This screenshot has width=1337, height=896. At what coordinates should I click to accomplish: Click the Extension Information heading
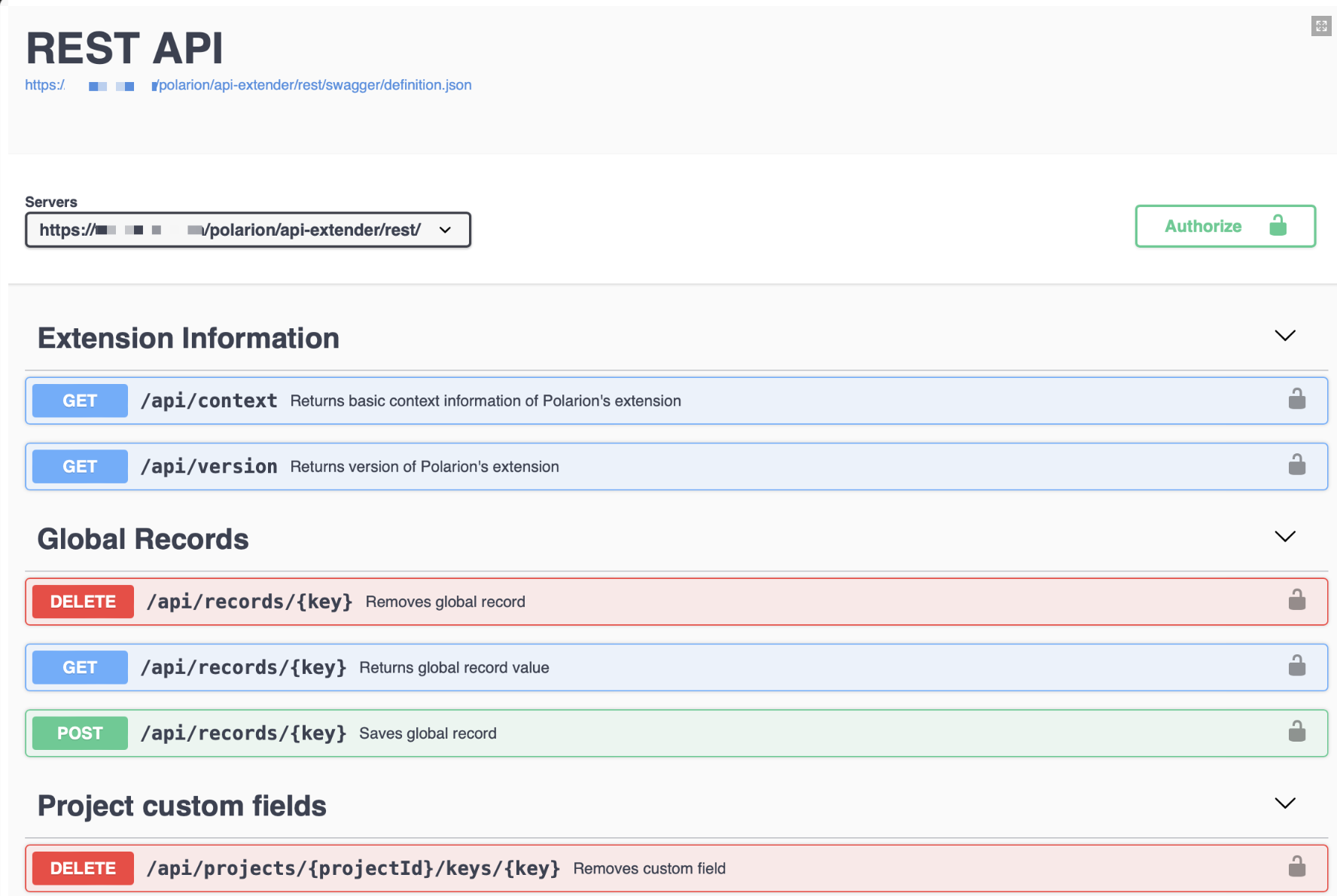pyautogui.click(x=188, y=338)
